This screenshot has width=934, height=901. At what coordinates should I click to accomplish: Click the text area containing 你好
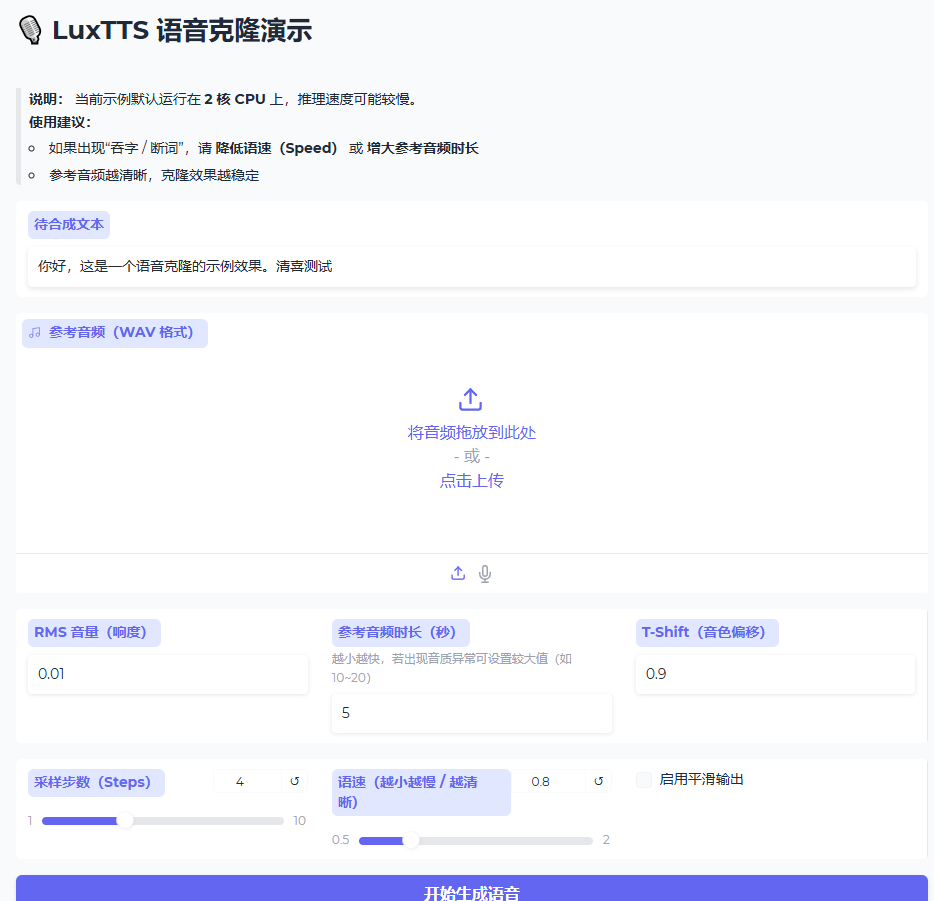point(470,267)
